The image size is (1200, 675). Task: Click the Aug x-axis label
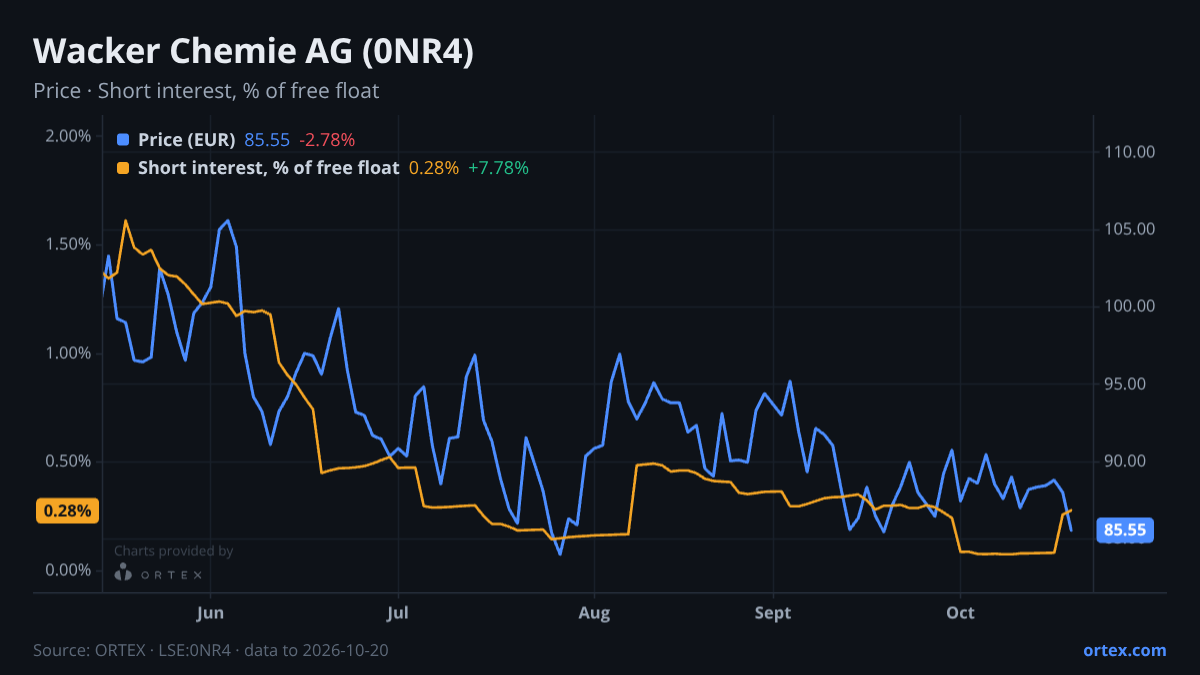(x=594, y=612)
